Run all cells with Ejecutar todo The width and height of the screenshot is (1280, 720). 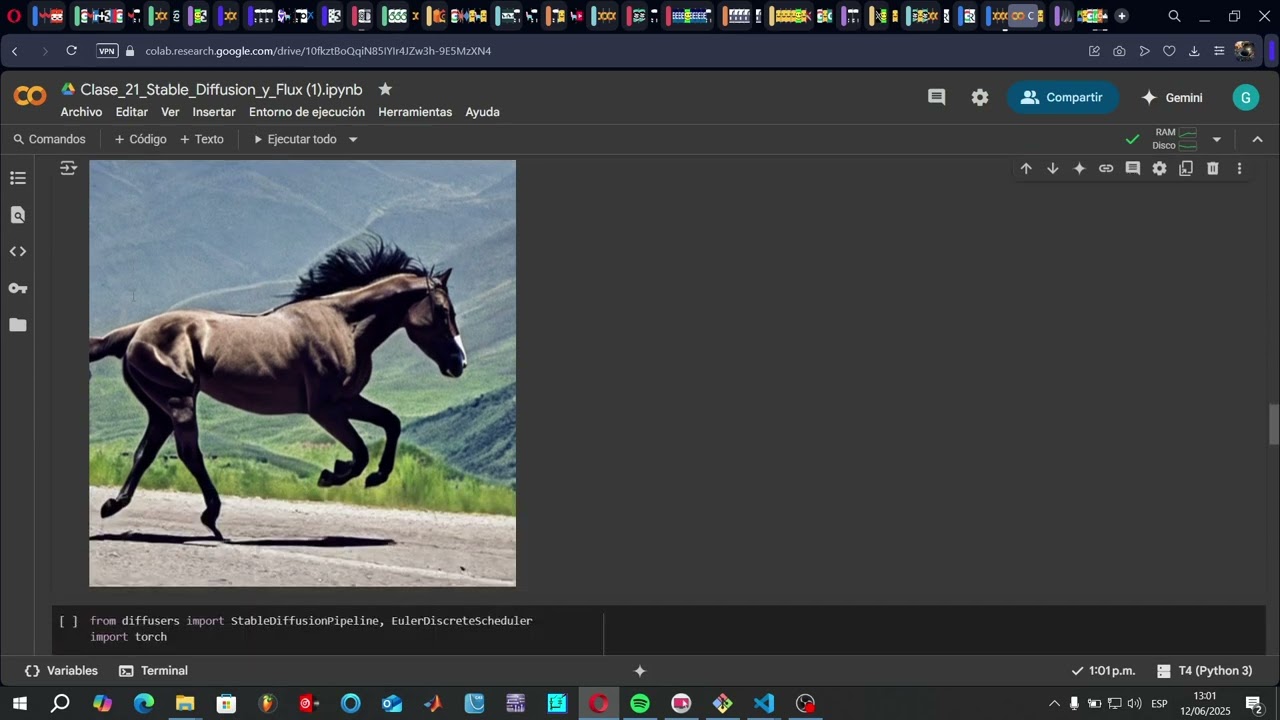pyautogui.click(x=295, y=140)
